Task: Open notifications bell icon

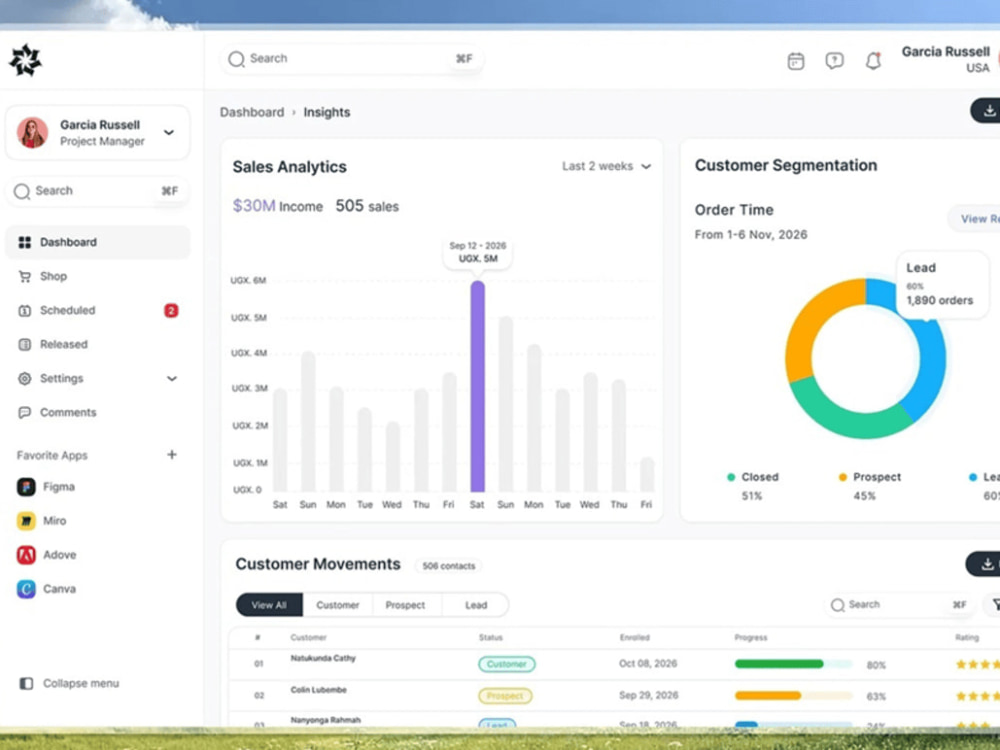Action: point(873,61)
